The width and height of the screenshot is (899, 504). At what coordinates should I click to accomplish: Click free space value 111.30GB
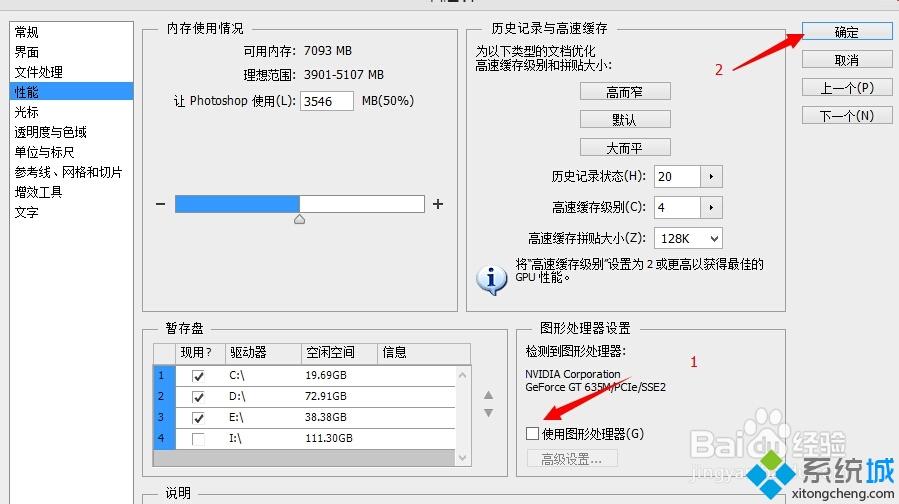click(x=329, y=439)
